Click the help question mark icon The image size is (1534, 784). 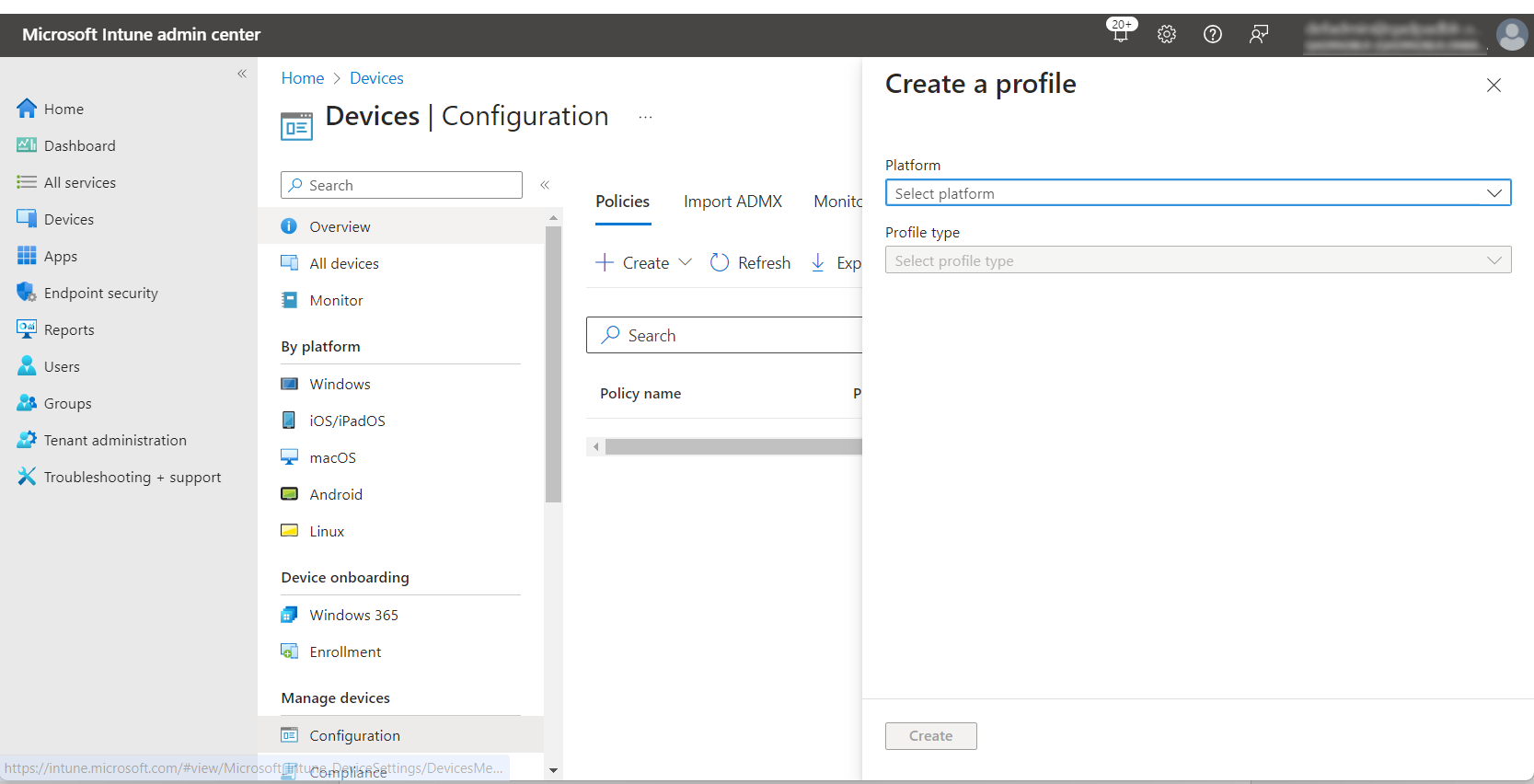point(1213,34)
